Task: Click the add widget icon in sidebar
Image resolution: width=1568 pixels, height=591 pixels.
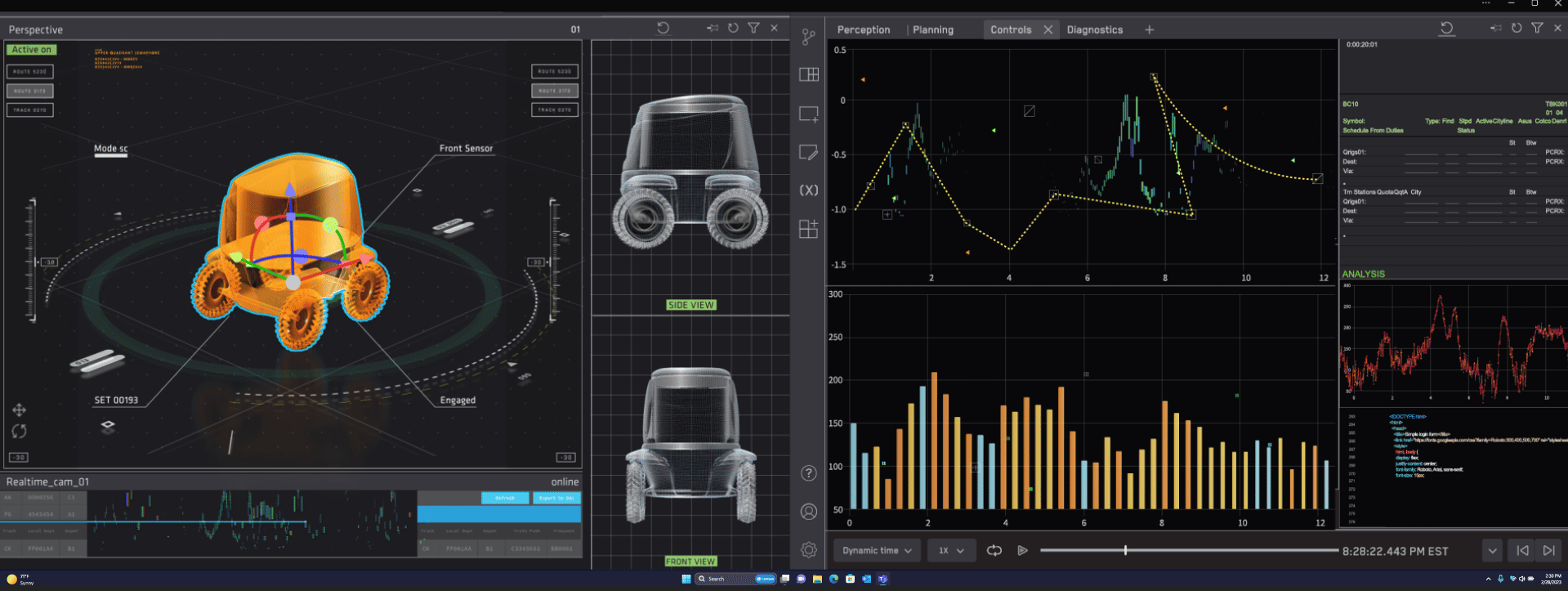Action: pos(808,229)
